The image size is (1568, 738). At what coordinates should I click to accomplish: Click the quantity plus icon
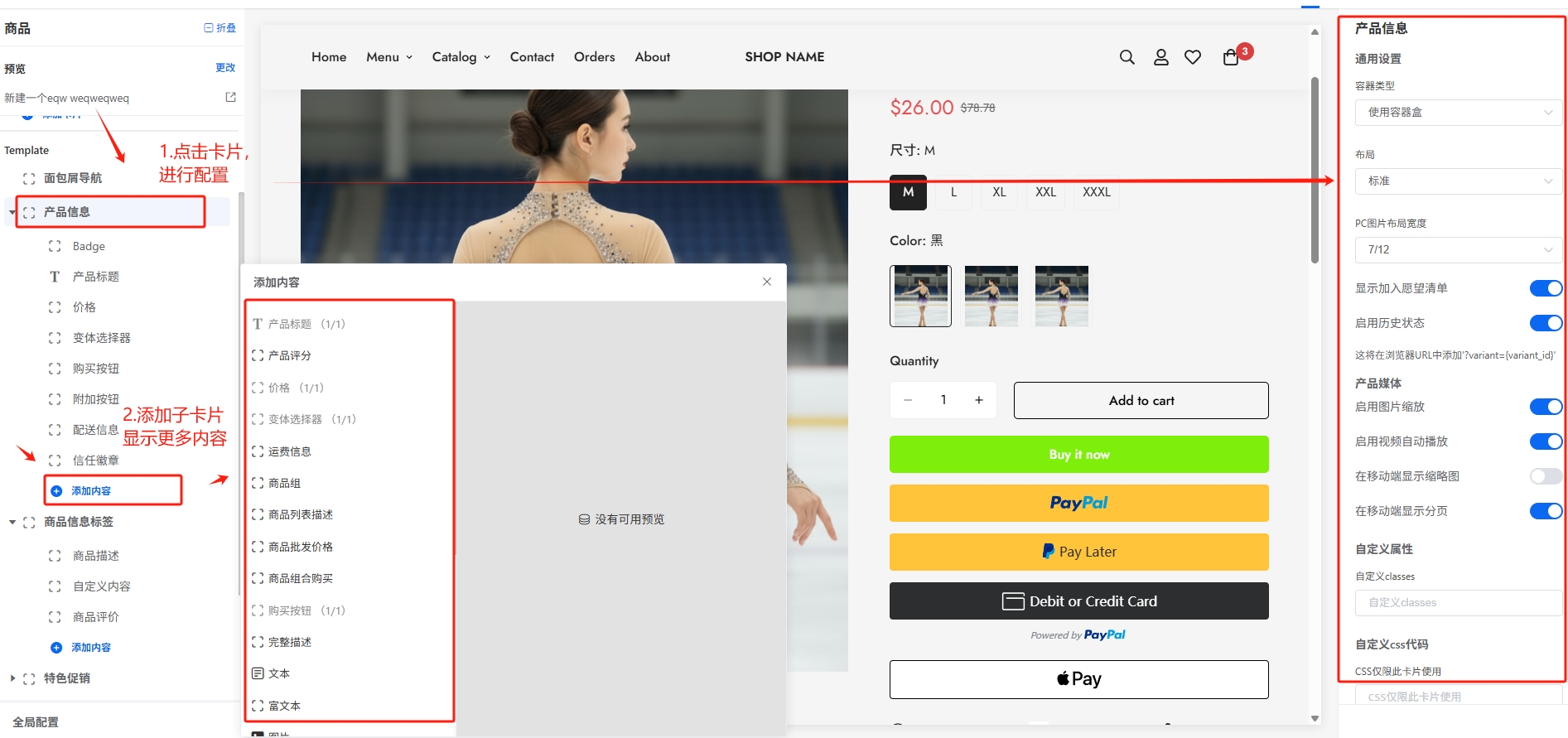[978, 400]
